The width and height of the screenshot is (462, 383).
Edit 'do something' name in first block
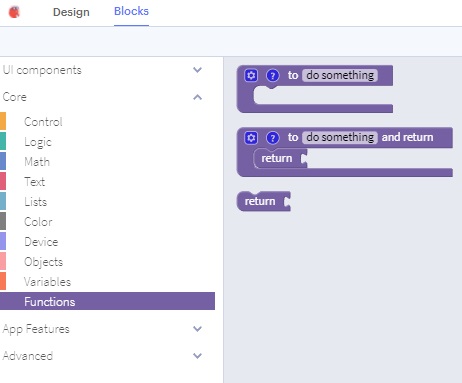click(340, 75)
